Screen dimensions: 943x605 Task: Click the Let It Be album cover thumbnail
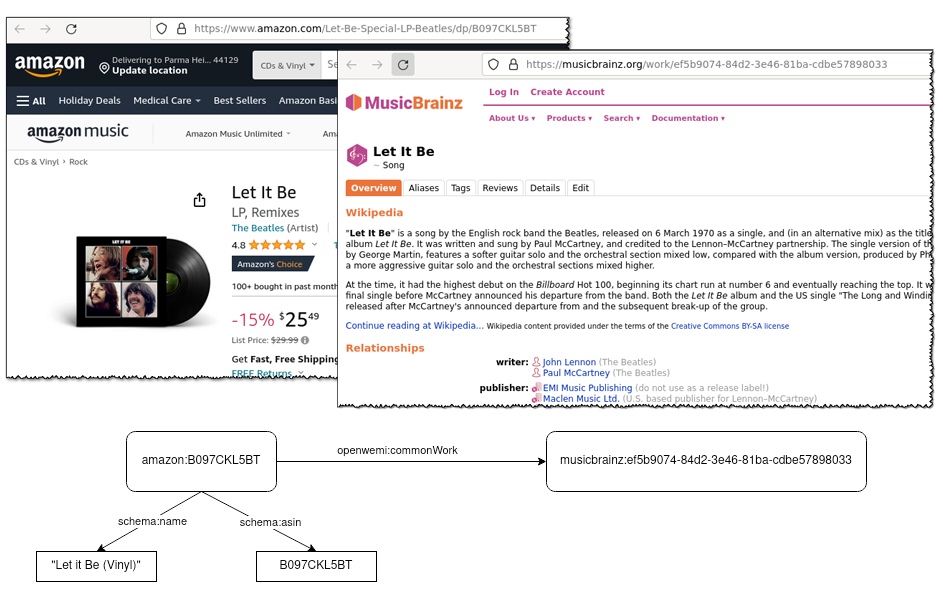(121, 279)
